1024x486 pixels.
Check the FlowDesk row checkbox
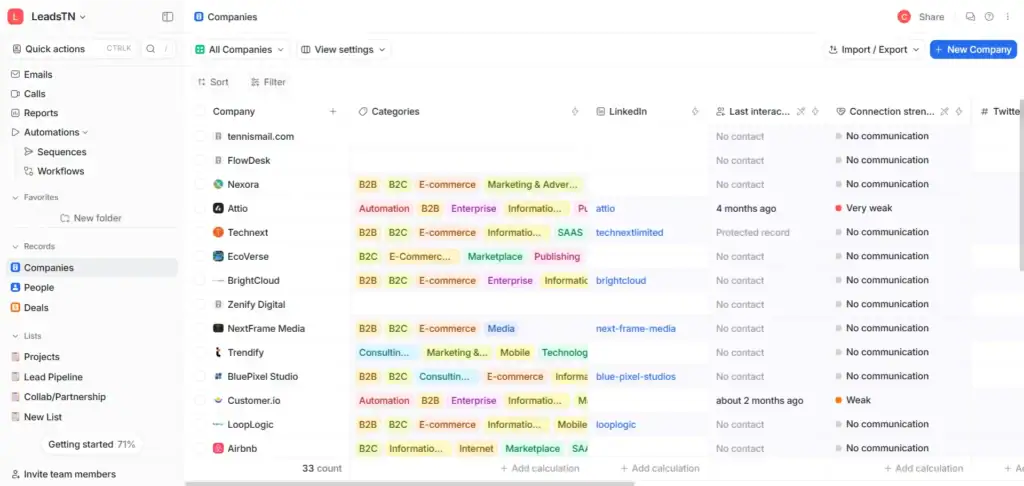click(x=200, y=160)
